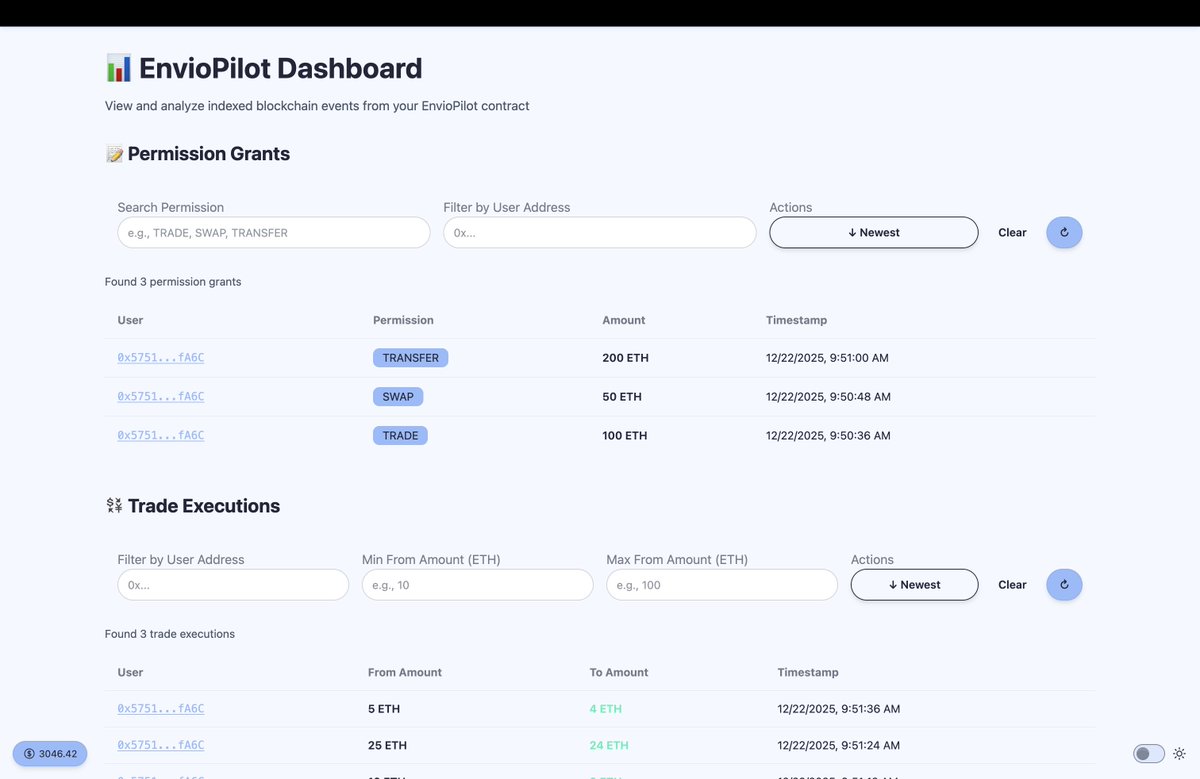Click the TRANSFER permission badge
The height and width of the screenshot is (779, 1200).
[410, 358]
